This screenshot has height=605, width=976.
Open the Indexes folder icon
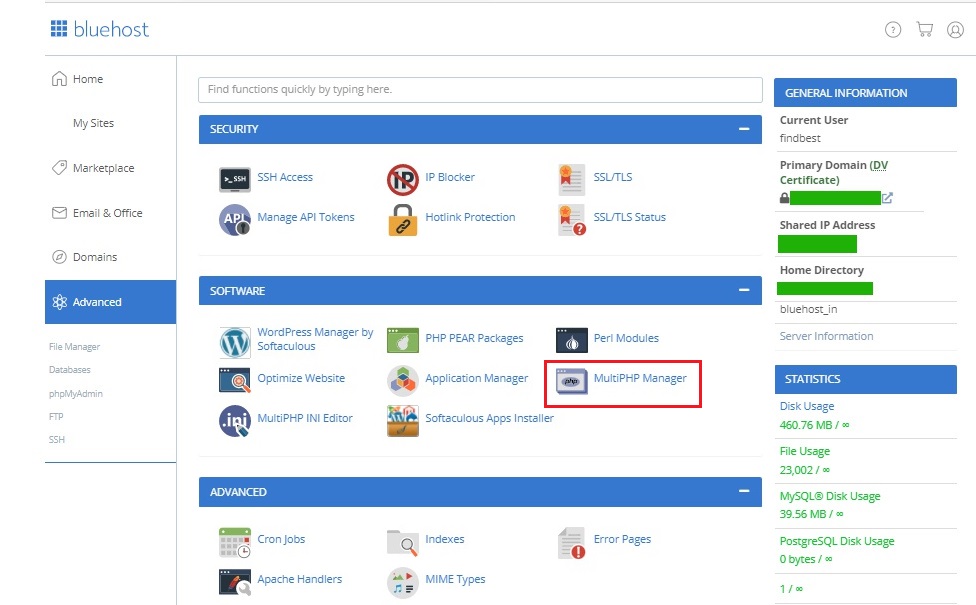[x=403, y=542]
